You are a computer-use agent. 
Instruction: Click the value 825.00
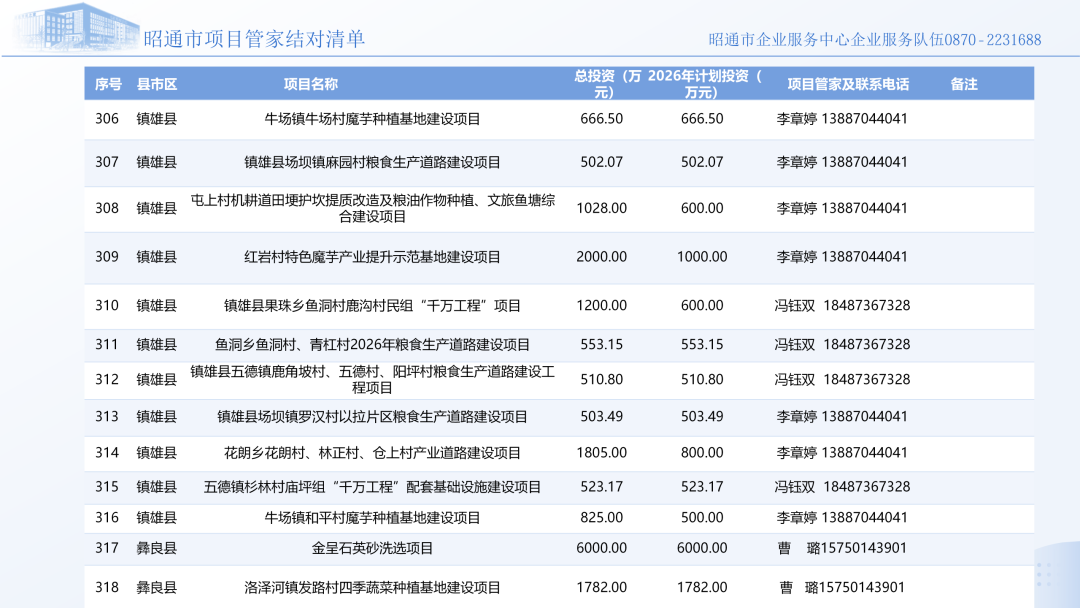601,517
